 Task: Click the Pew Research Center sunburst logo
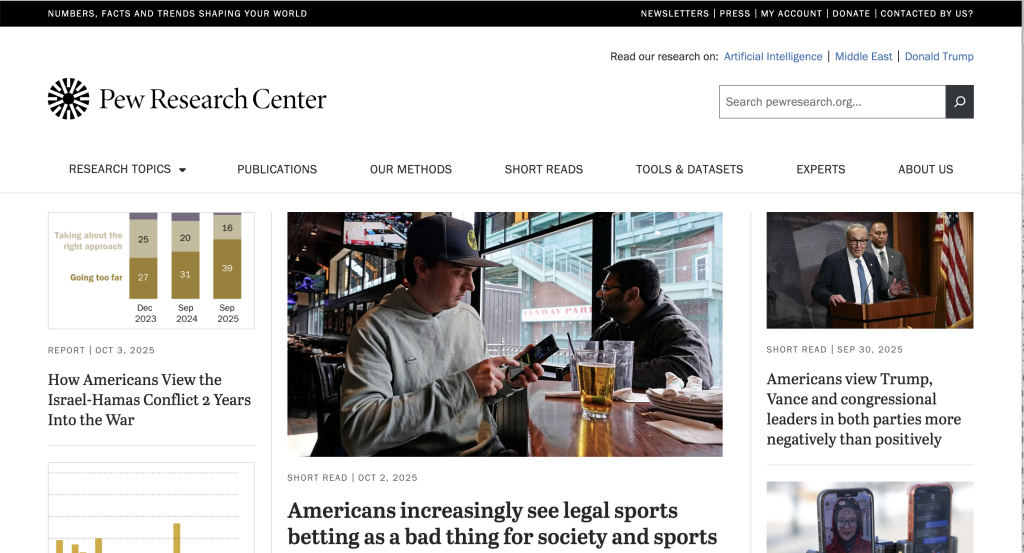tap(69, 99)
